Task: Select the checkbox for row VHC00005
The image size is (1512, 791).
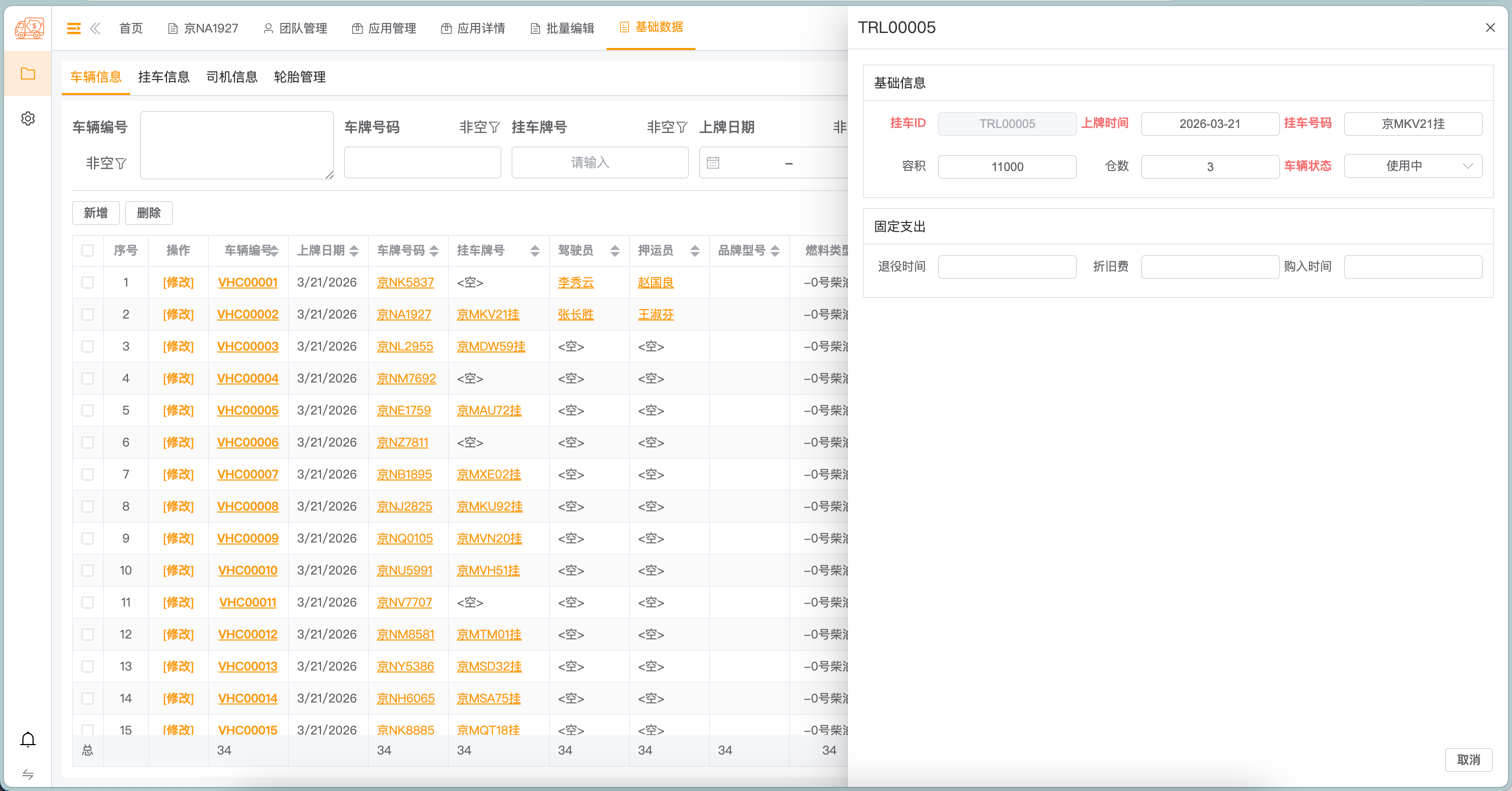Action: (x=88, y=411)
